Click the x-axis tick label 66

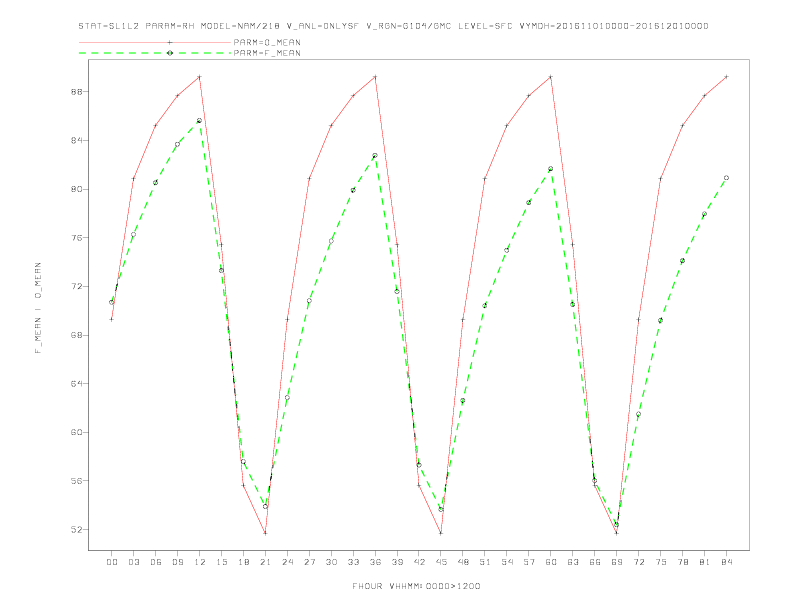[595, 562]
